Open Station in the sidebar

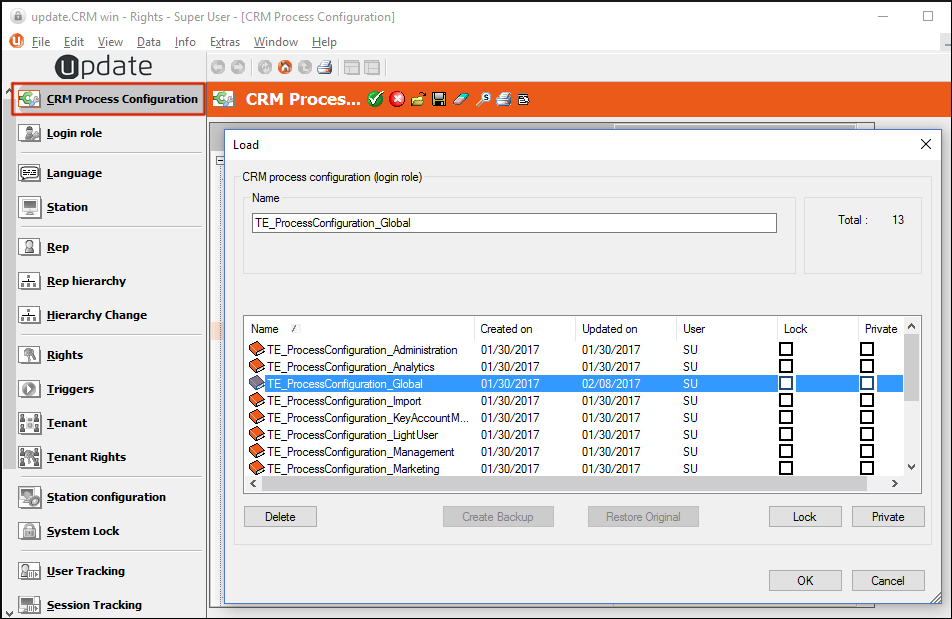click(67, 207)
